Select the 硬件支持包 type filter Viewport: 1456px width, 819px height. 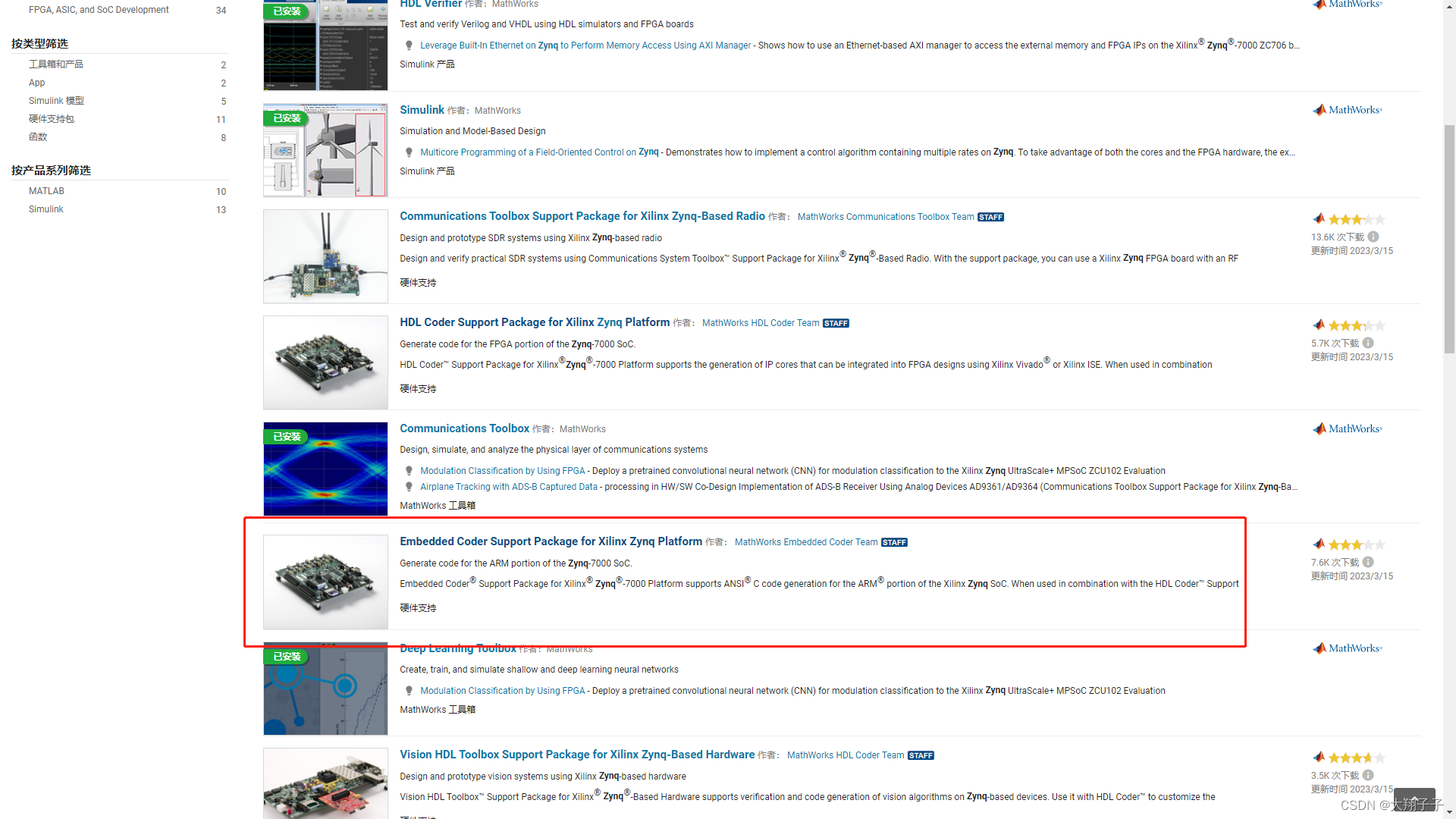tap(52, 118)
